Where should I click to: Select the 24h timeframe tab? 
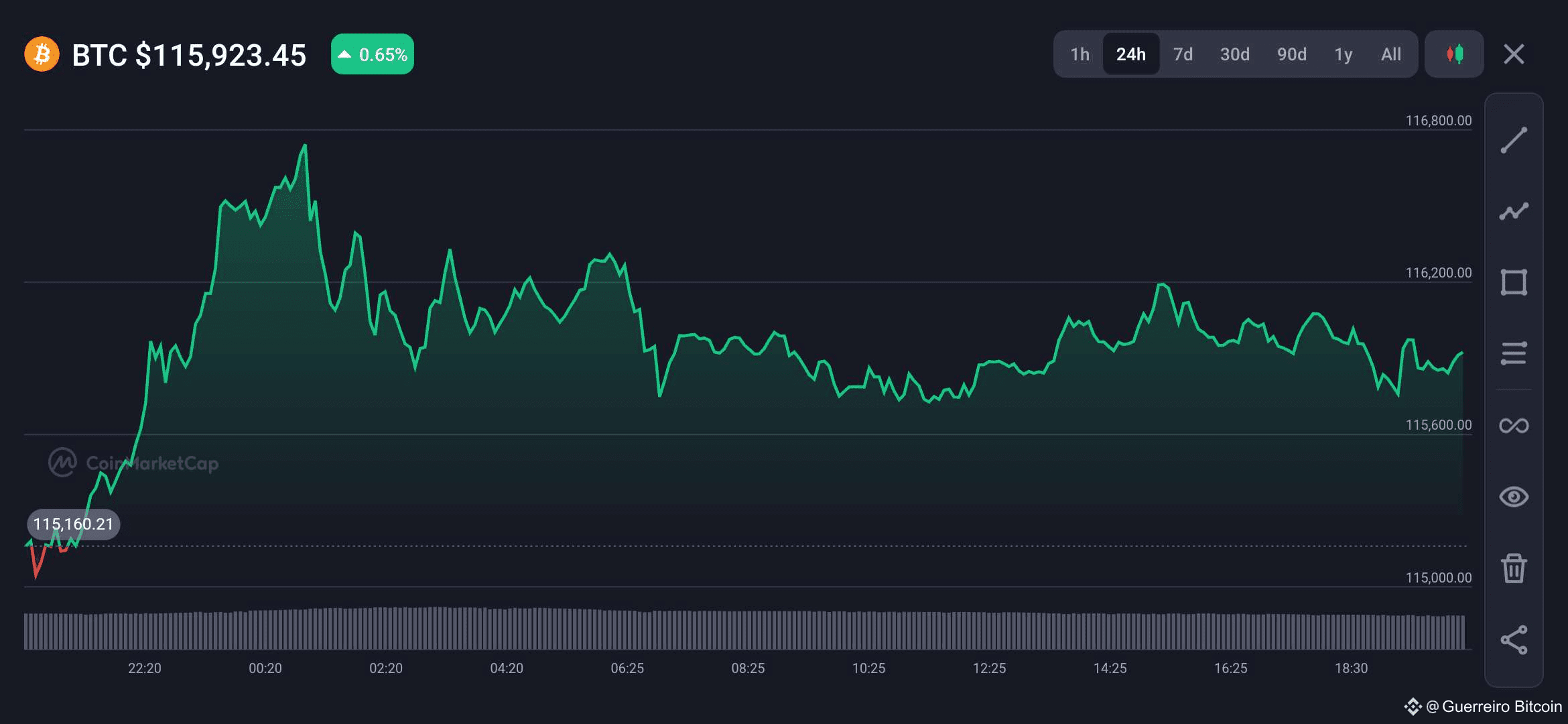point(1131,54)
